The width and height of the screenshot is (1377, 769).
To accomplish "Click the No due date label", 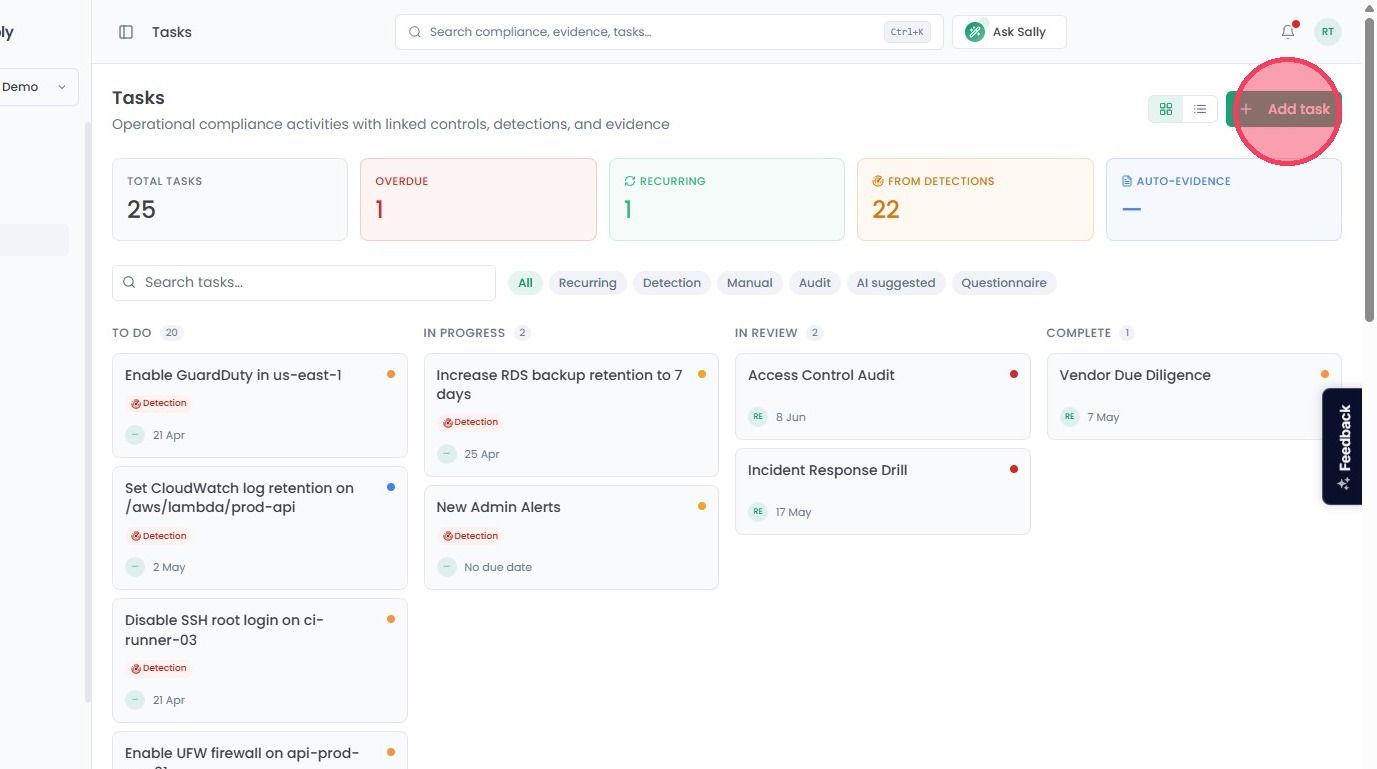I will tap(498, 567).
